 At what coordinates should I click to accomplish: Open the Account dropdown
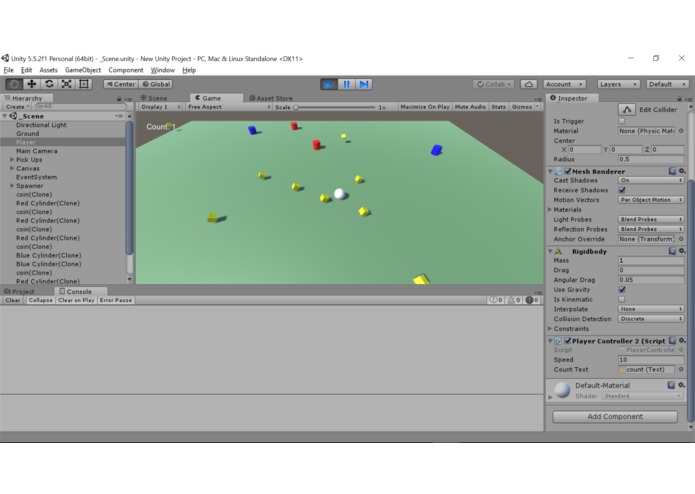[564, 84]
